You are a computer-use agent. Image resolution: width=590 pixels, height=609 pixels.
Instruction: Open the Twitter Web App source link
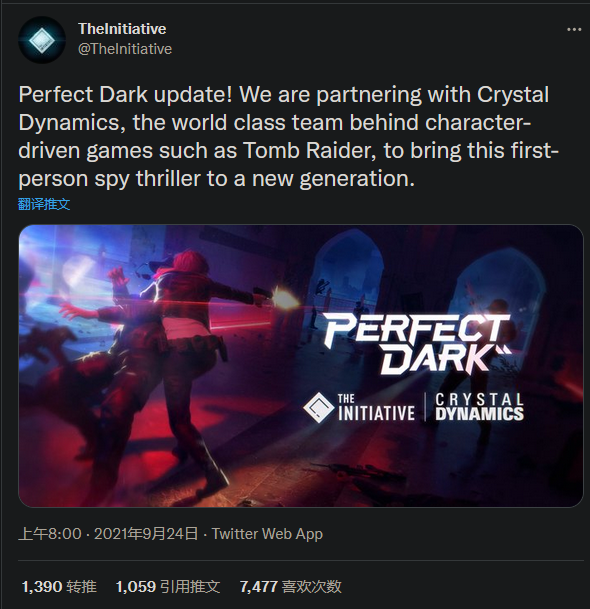tap(267, 534)
